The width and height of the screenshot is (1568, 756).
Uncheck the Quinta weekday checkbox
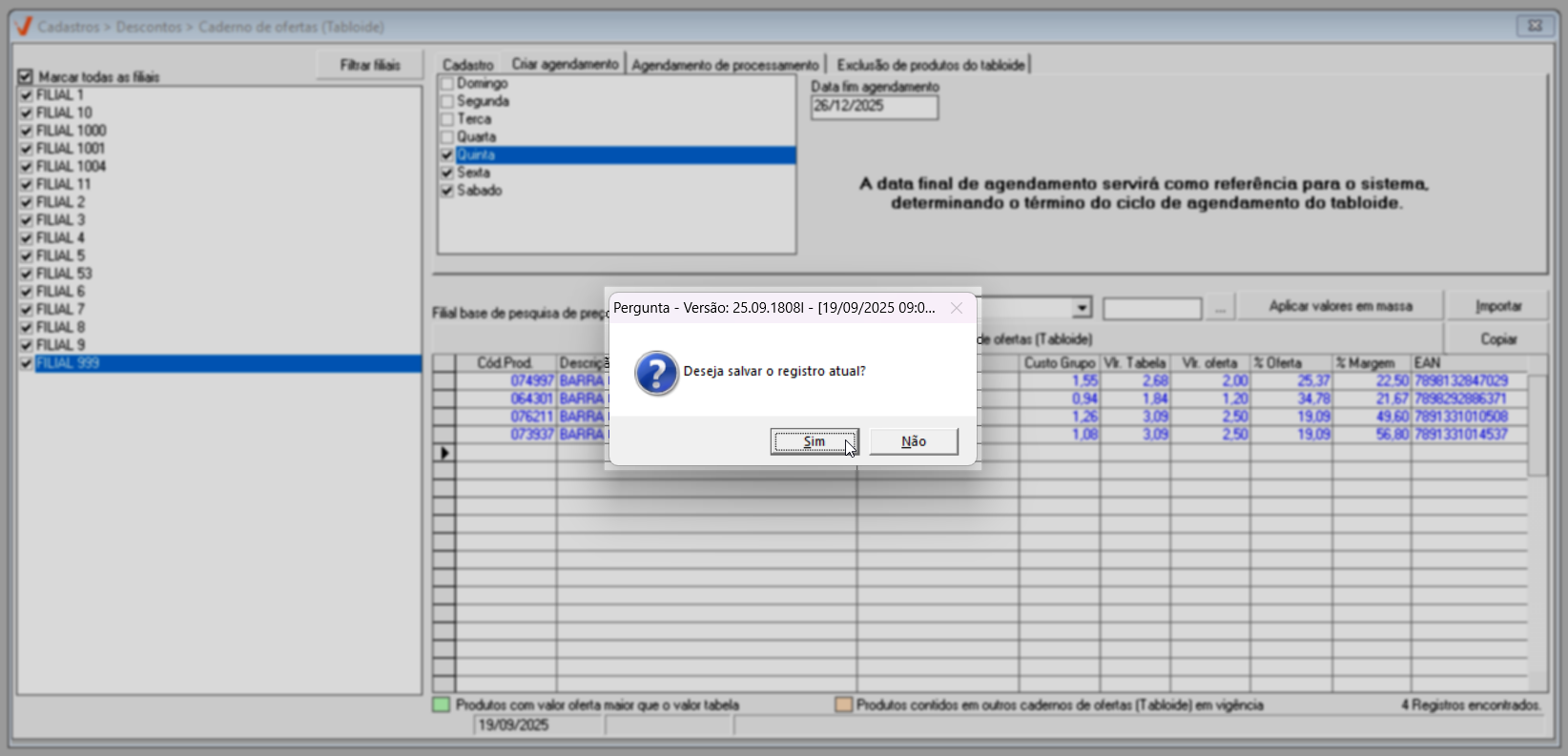tap(446, 154)
